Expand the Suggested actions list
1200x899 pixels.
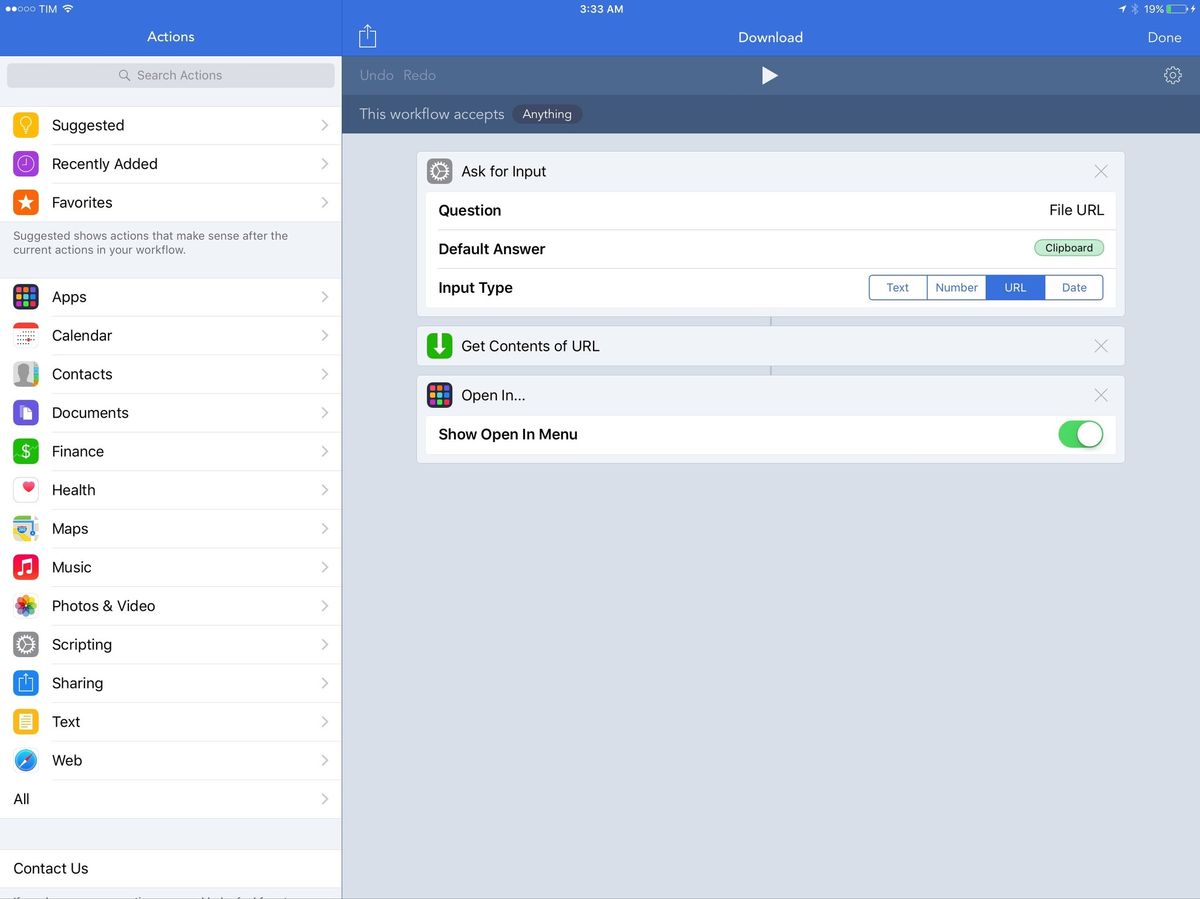click(170, 125)
